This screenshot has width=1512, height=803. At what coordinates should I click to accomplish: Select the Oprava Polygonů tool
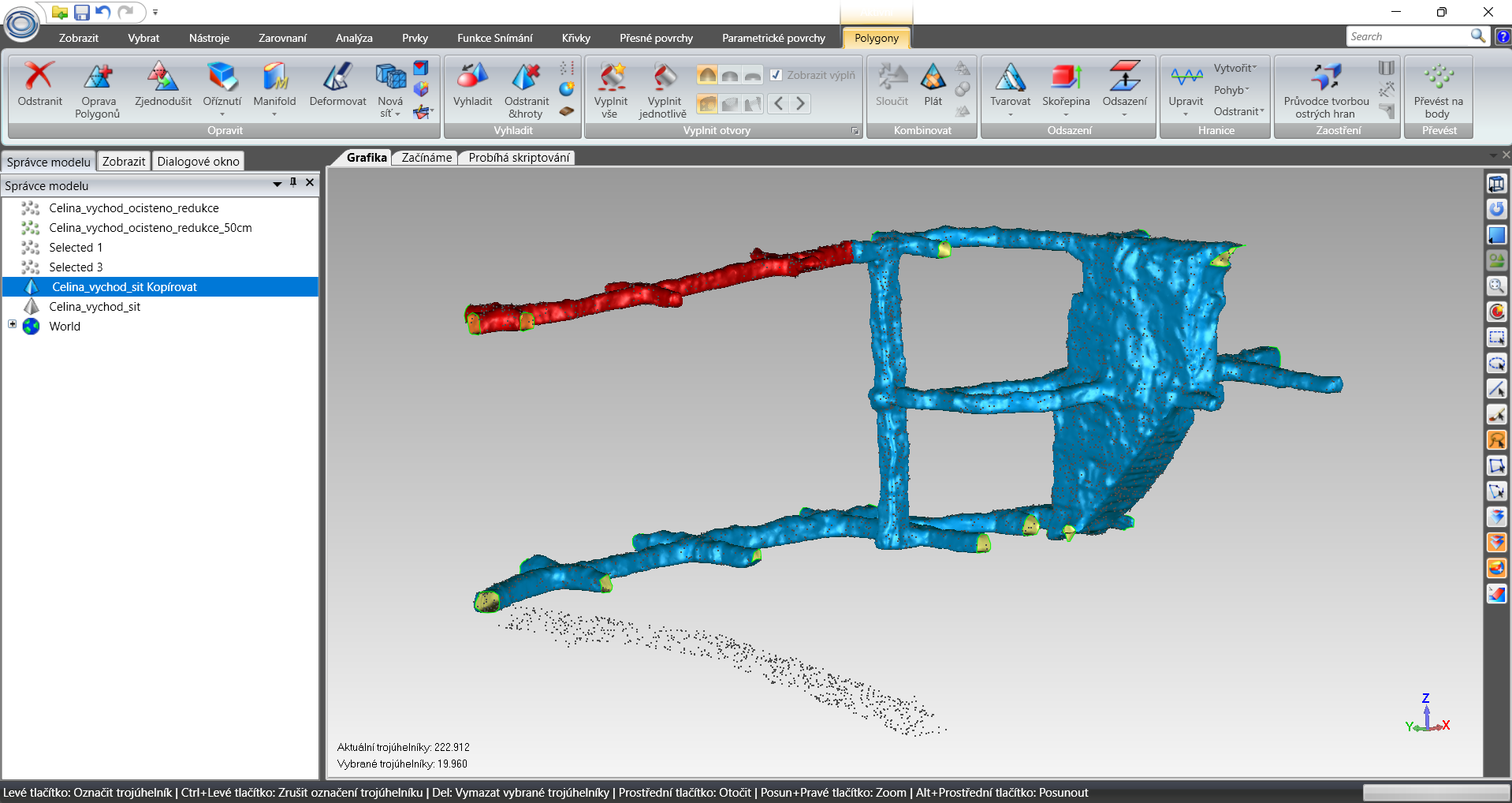pyautogui.click(x=98, y=77)
